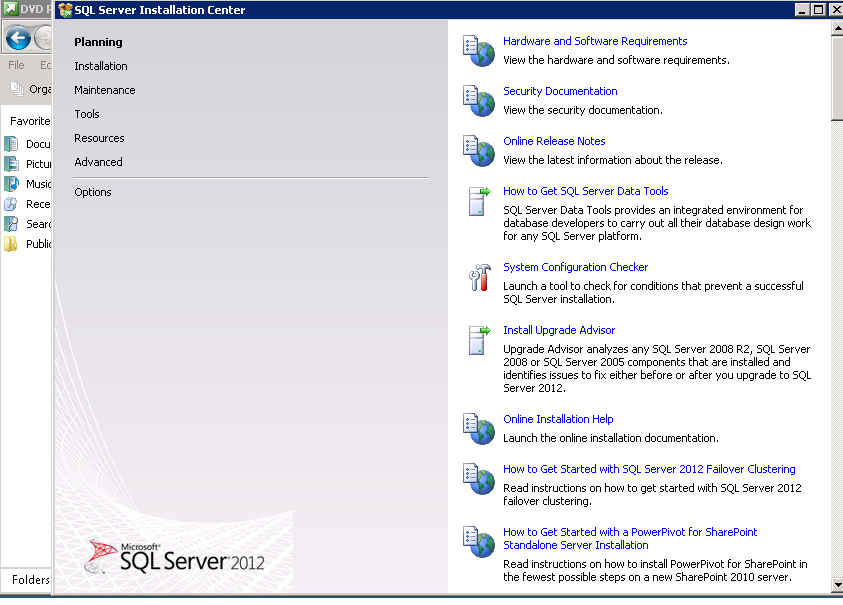The width and height of the screenshot is (843, 605).
Task: Click the back arrow in Explorer window
Action: tap(18, 38)
